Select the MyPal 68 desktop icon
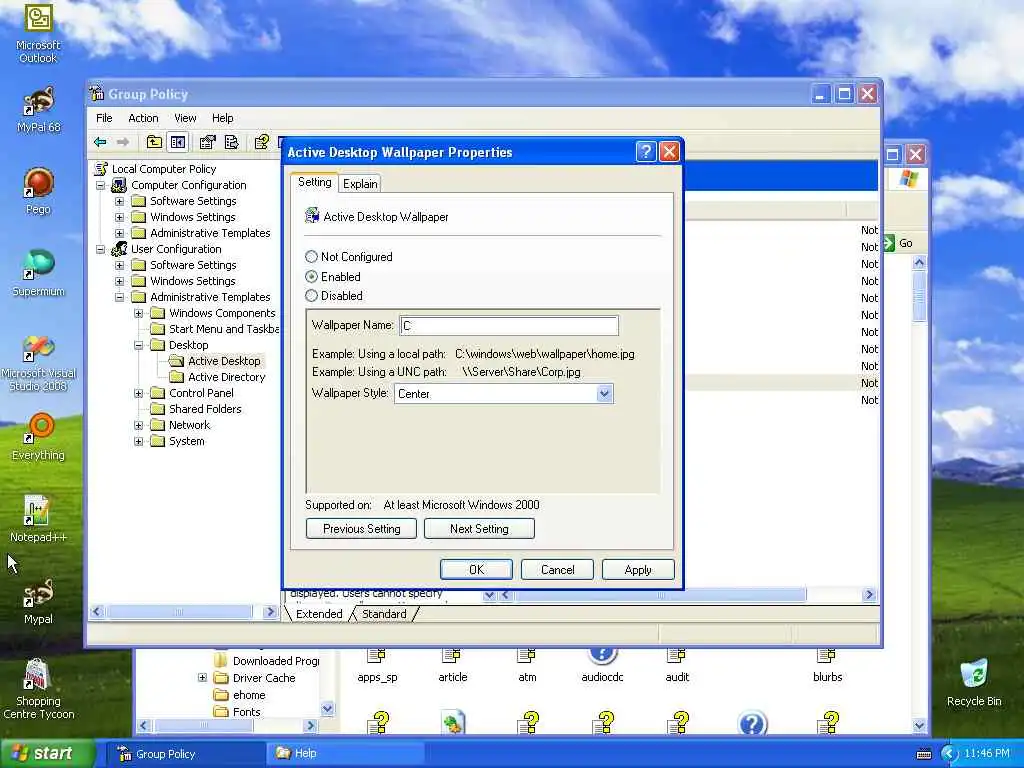1024x768 pixels. pyautogui.click(x=38, y=110)
